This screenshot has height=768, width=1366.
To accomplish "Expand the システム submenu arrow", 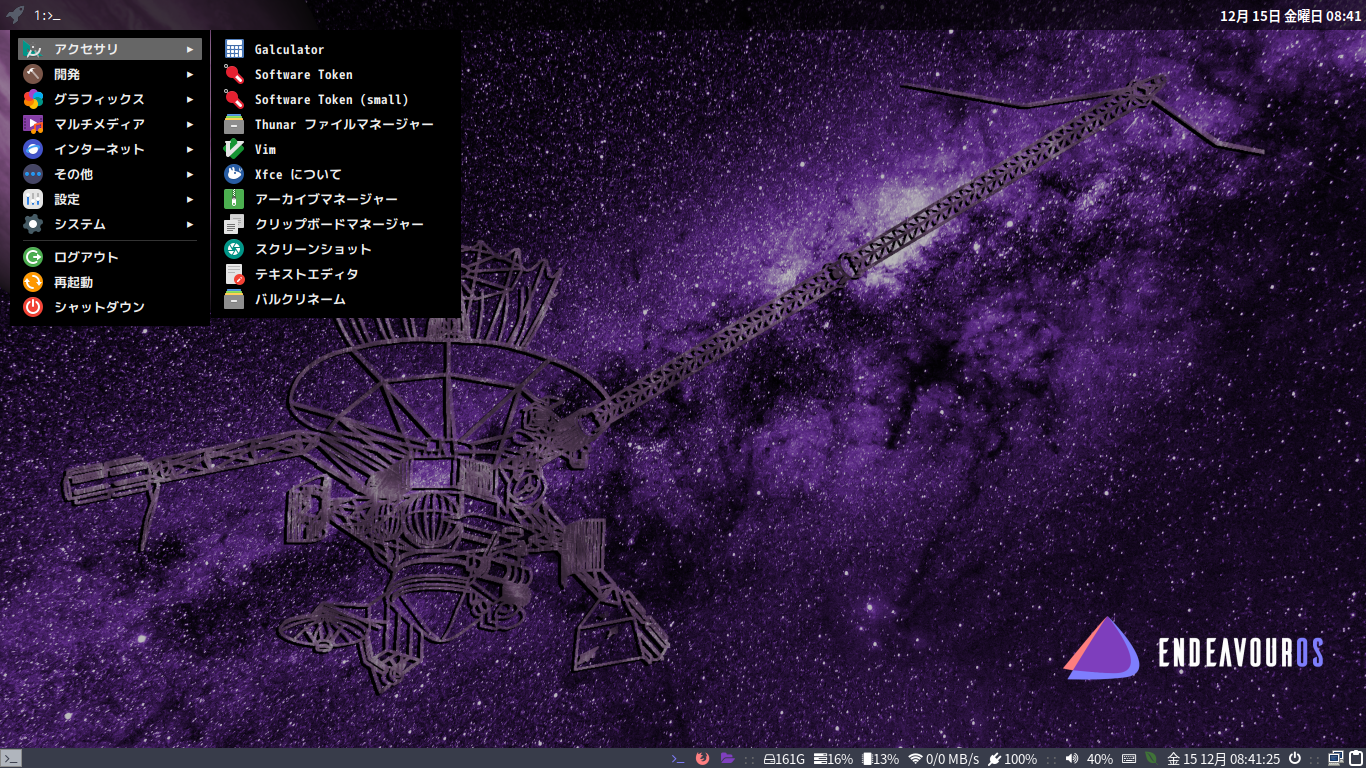I will [190, 224].
